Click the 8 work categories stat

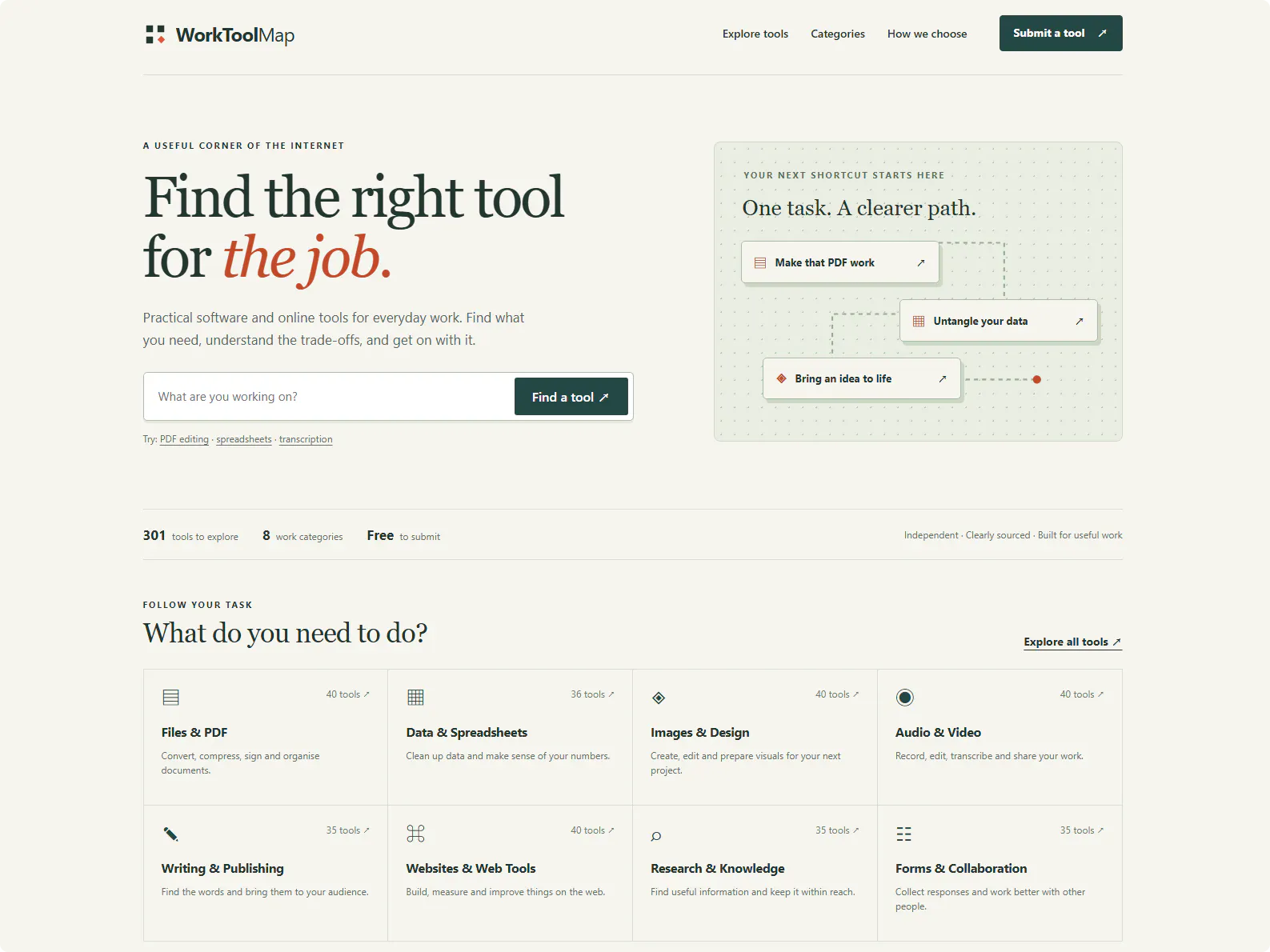click(302, 535)
